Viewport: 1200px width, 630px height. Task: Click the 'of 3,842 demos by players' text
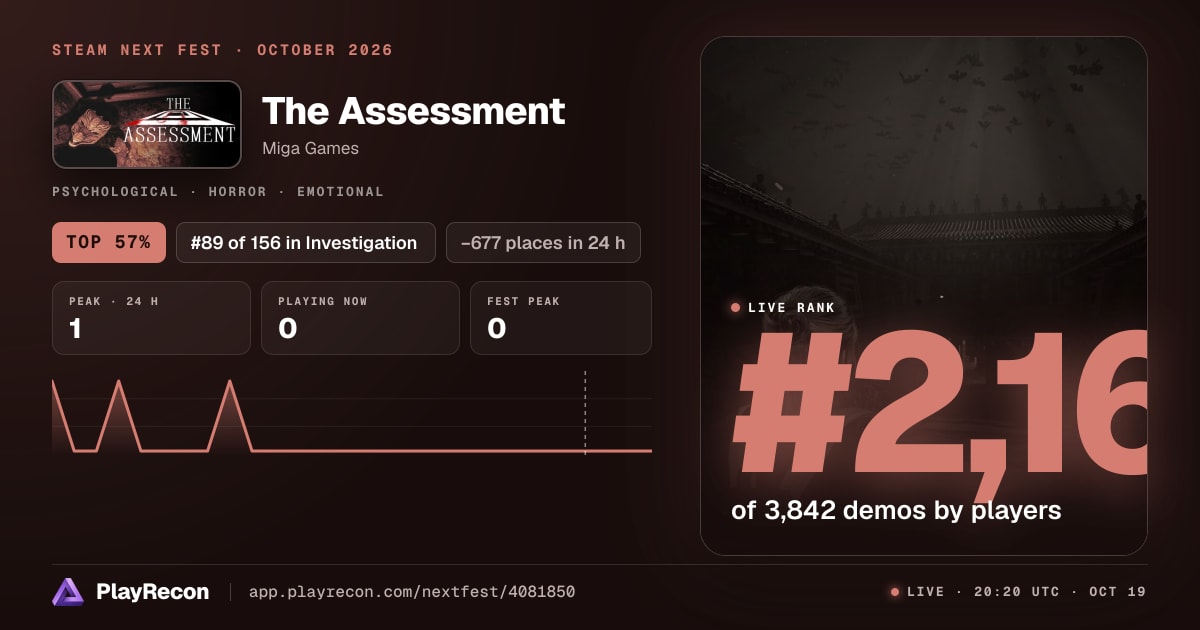896,510
